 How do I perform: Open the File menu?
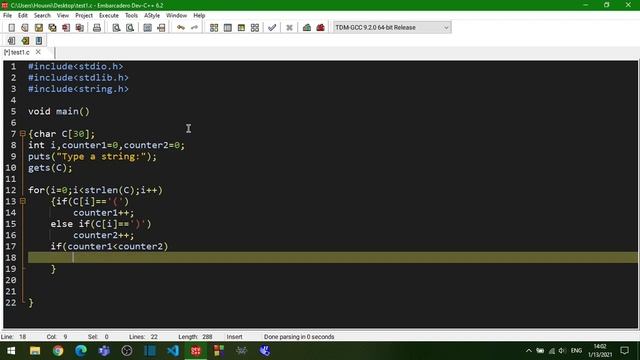pyautogui.click(x=7, y=16)
